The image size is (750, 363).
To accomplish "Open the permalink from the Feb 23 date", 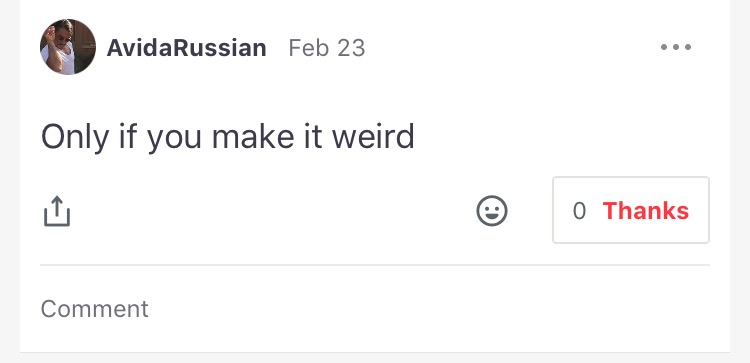I will [327, 48].
